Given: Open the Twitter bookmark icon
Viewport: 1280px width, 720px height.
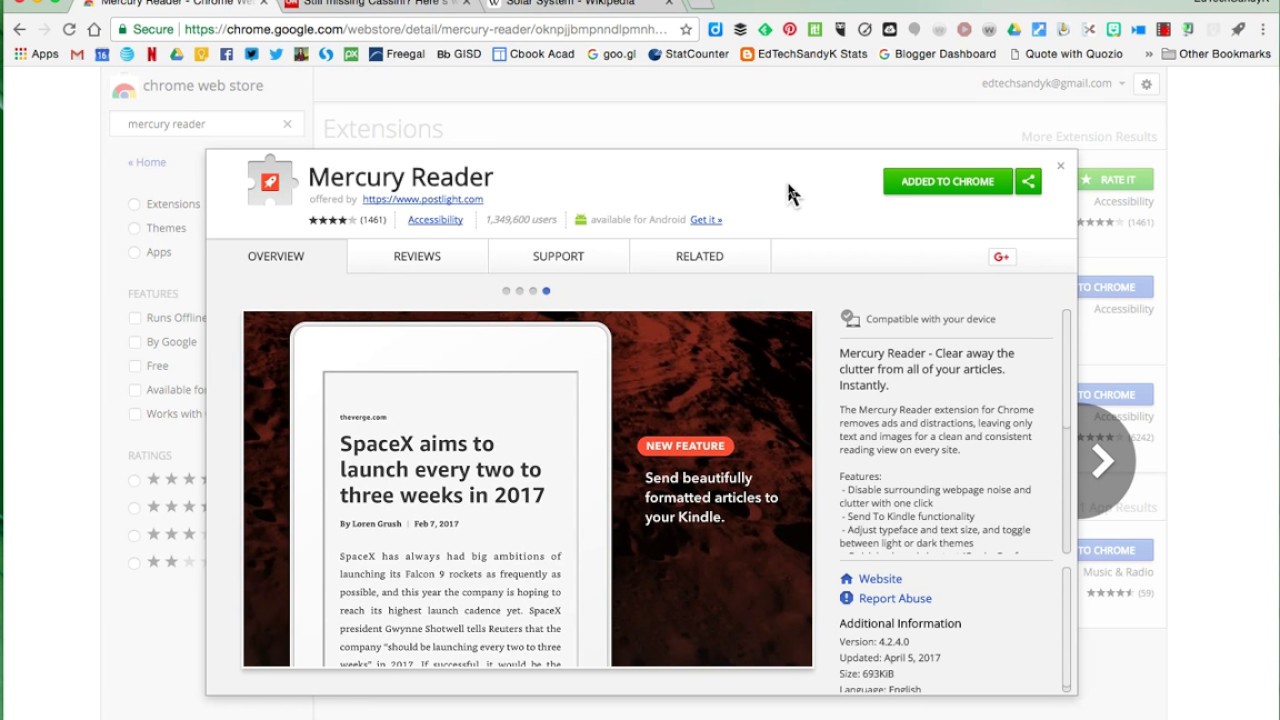Looking at the screenshot, I should coord(276,54).
